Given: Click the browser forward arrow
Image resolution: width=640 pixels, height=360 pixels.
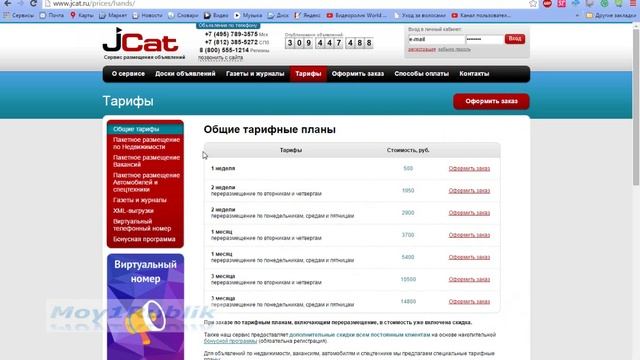Looking at the screenshot, I should pyautogui.click(x=20, y=3).
